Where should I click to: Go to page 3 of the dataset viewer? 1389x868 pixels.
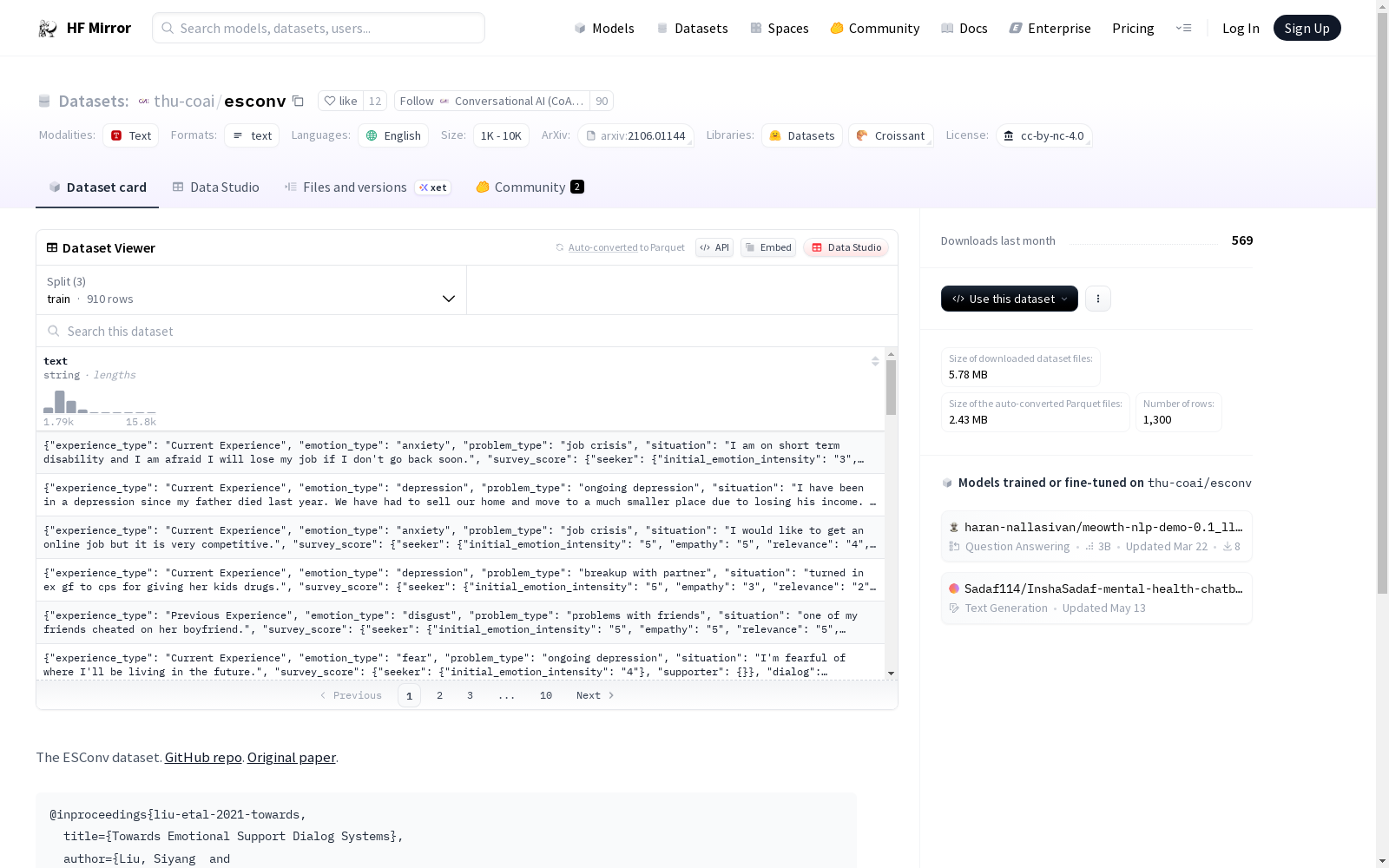point(471,695)
